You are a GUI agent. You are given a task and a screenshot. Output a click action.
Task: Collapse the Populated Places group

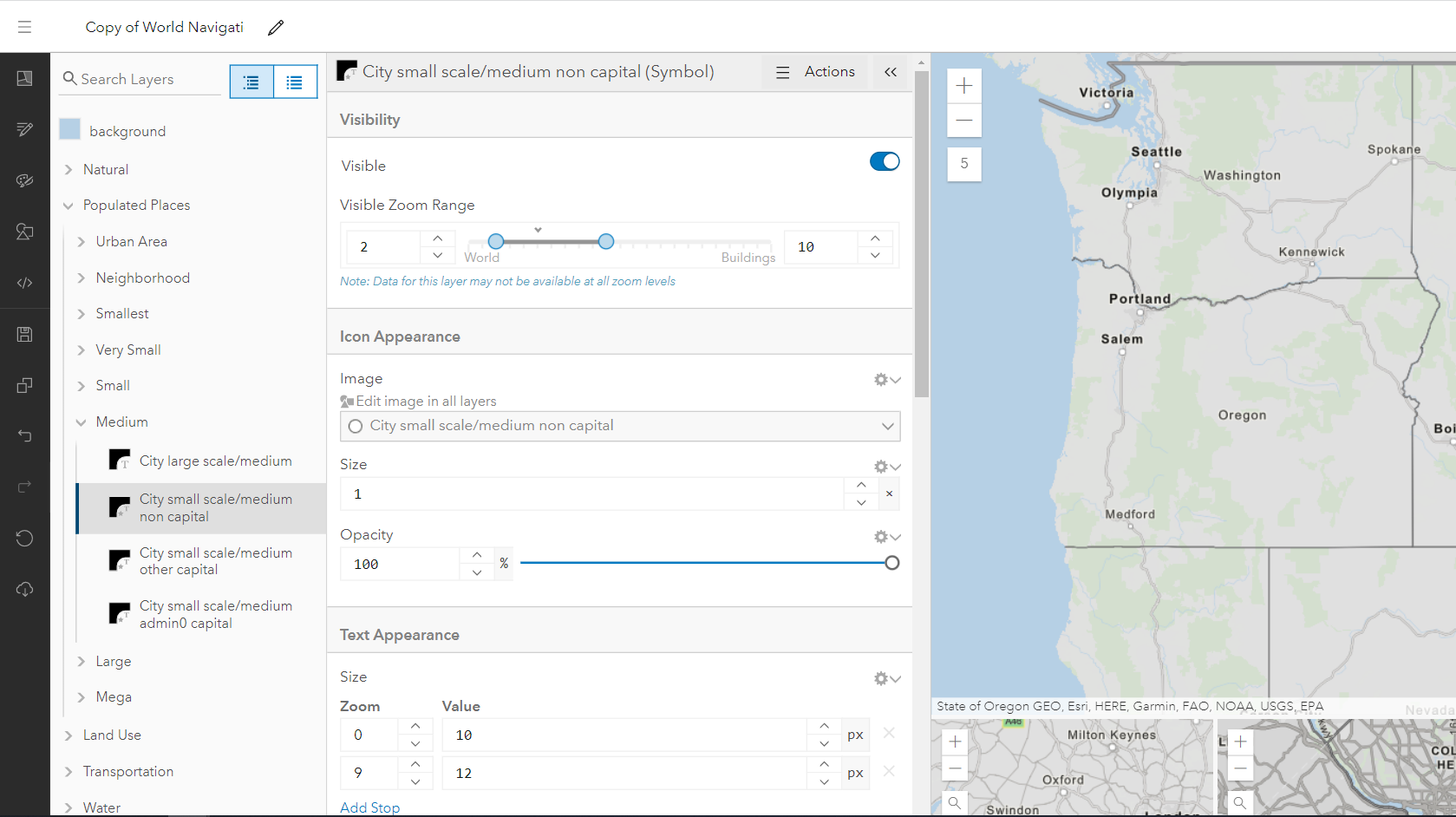click(x=69, y=206)
